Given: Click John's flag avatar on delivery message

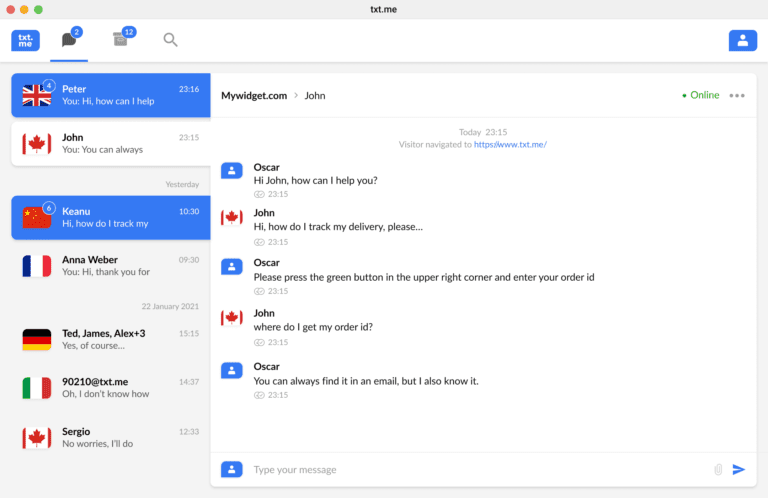Looking at the screenshot, I should point(232,217).
